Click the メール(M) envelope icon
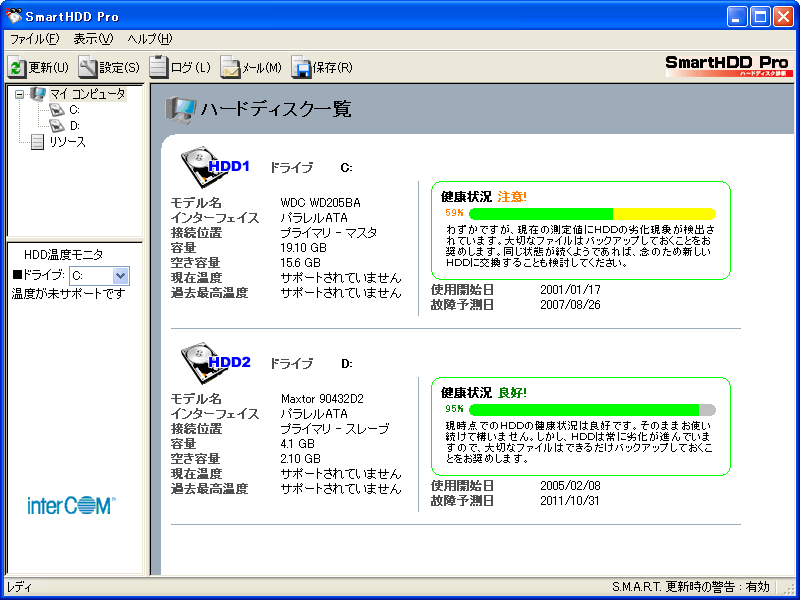The image size is (800, 600). click(230, 68)
